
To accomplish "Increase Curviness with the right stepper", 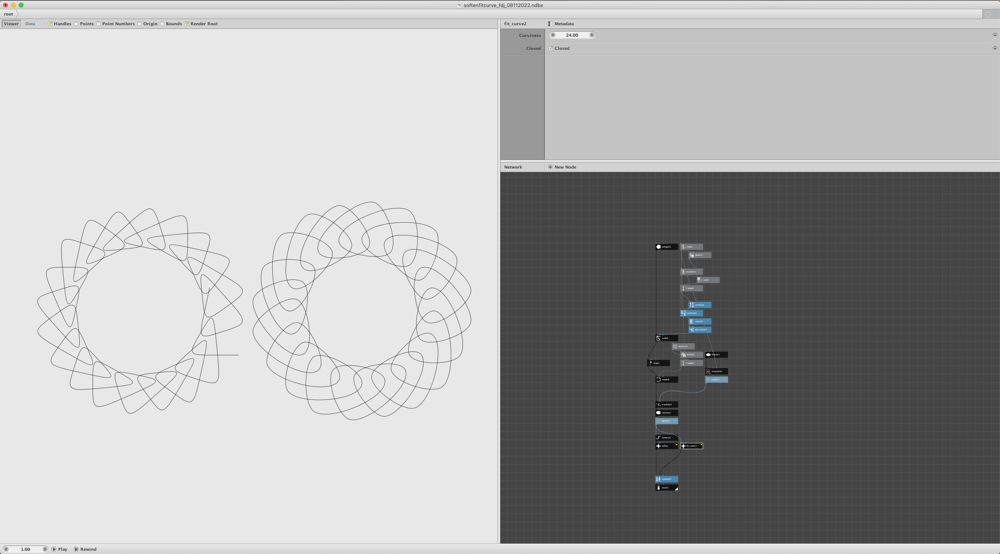I will (591, 35).
